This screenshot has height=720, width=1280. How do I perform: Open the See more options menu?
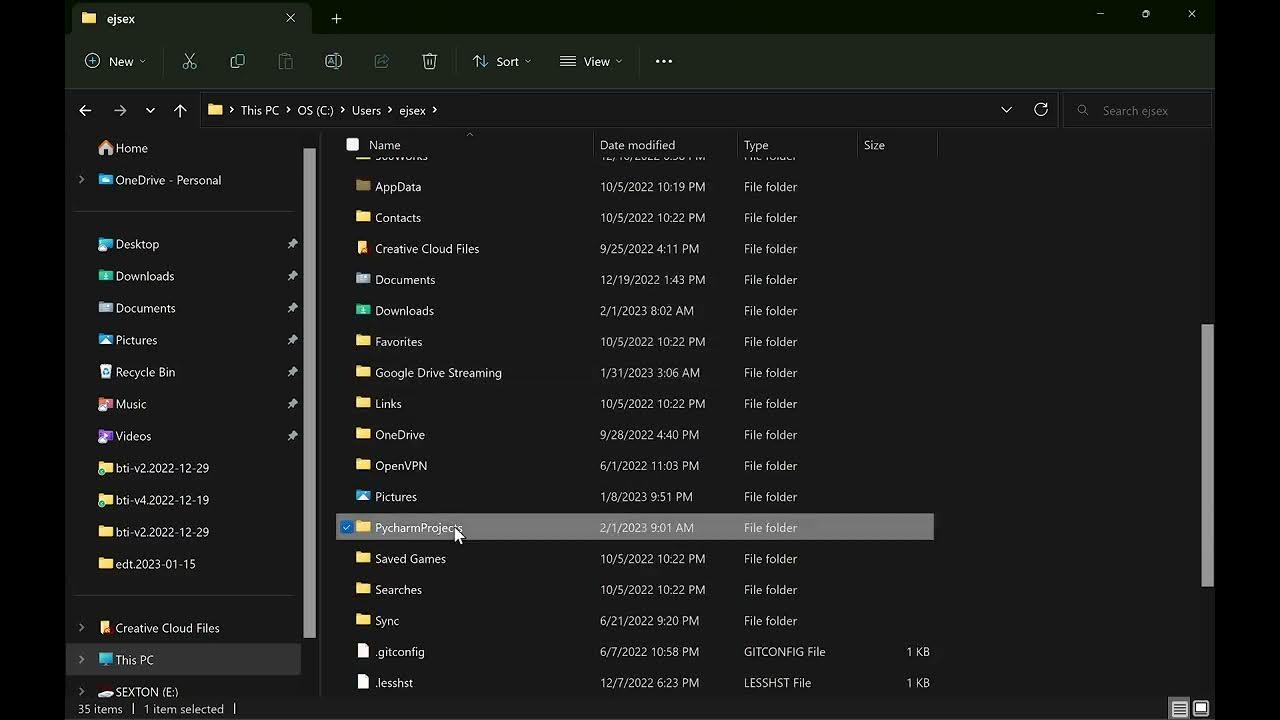[664, 61]
